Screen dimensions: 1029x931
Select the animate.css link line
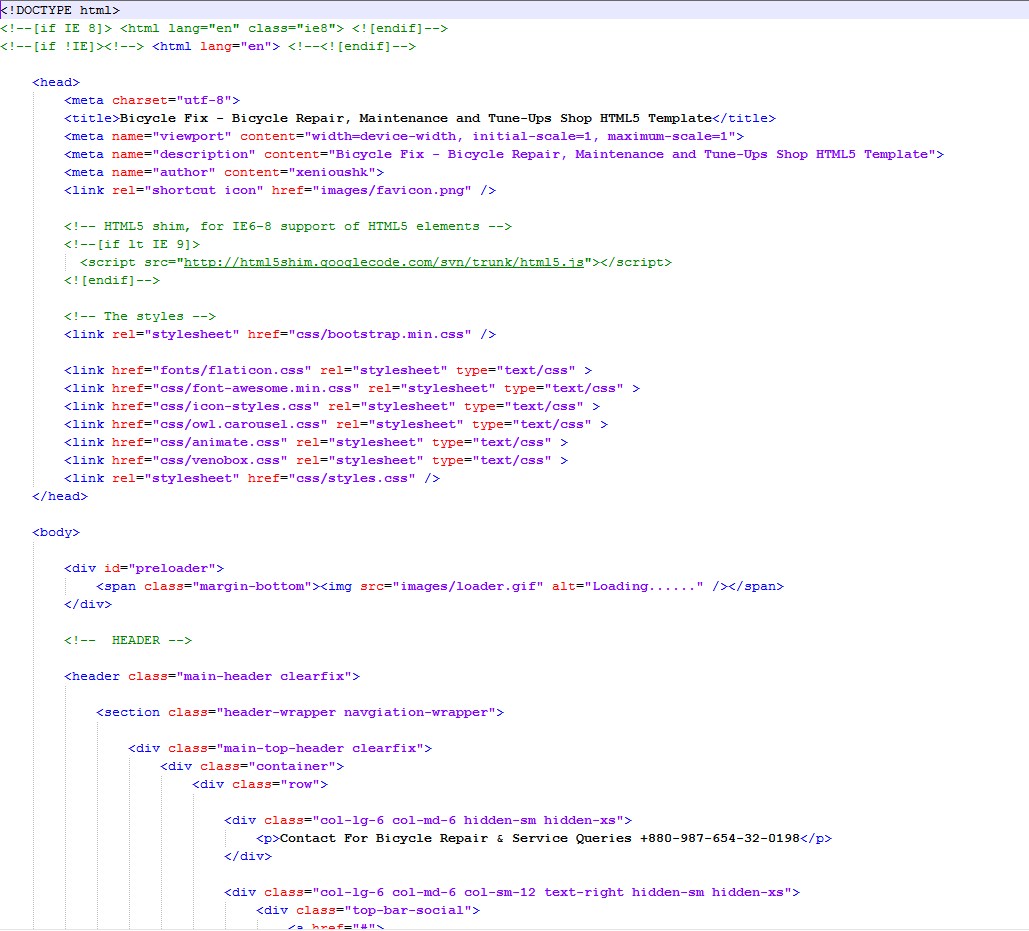click(x=316, y=443)
